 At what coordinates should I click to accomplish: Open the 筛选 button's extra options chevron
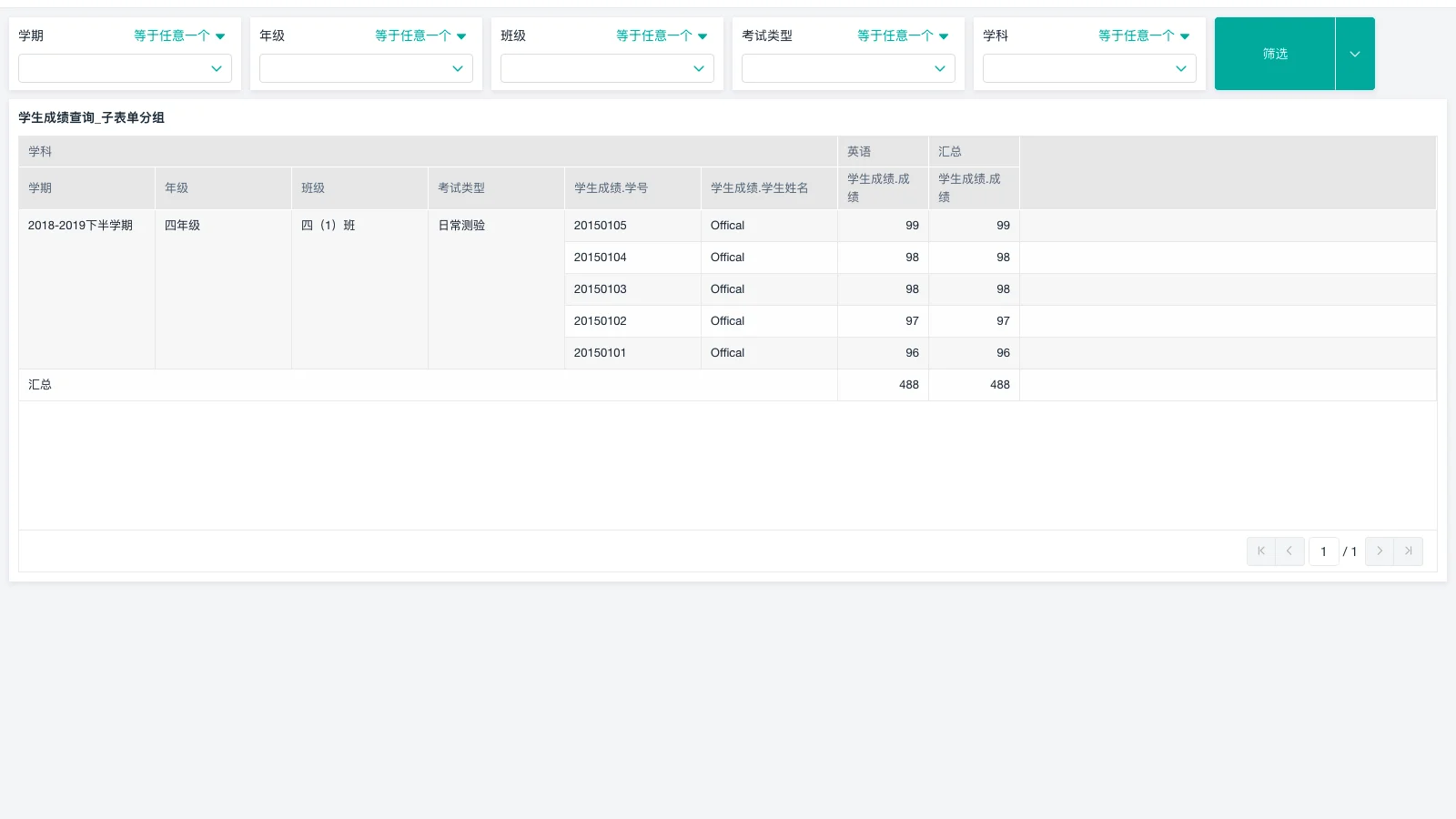(1354, 54)
